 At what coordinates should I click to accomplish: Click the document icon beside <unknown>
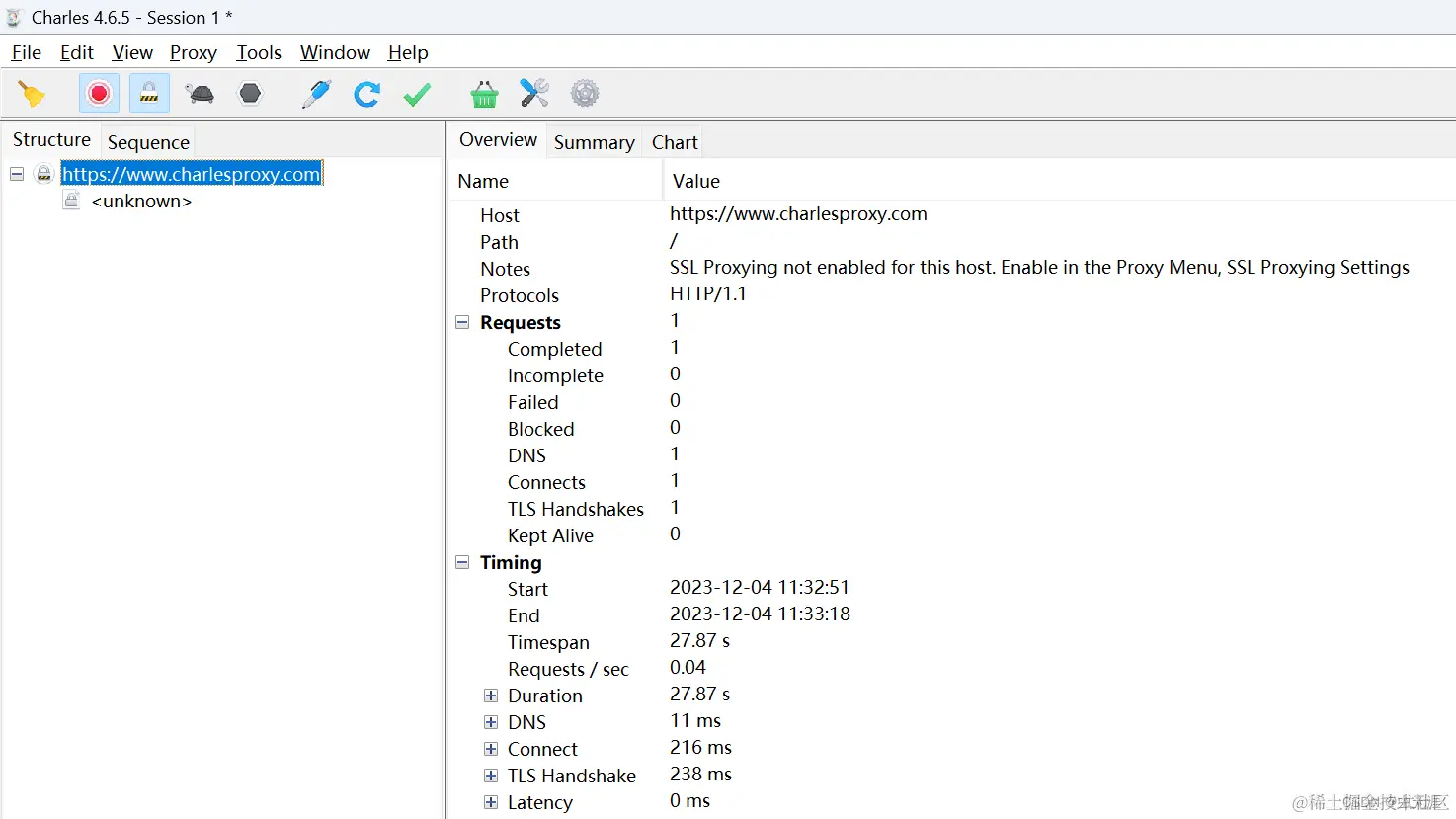[x=71, y=201]
